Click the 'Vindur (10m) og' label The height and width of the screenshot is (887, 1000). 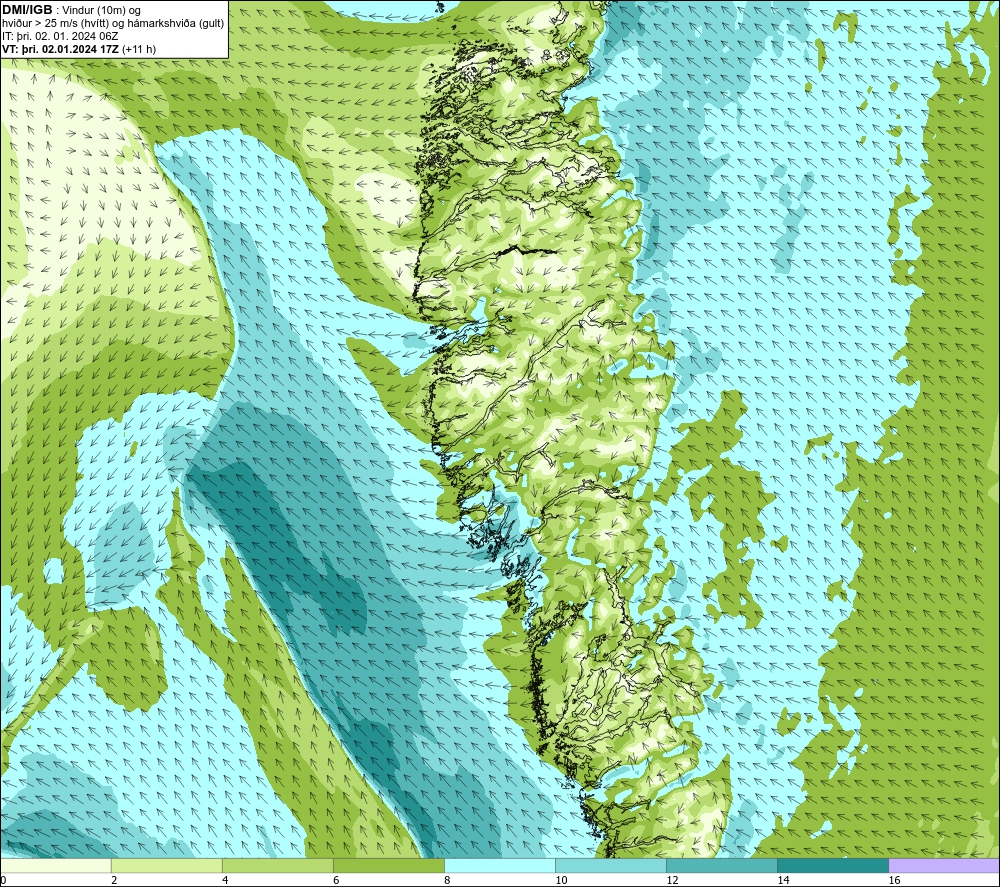pos(103,11)
